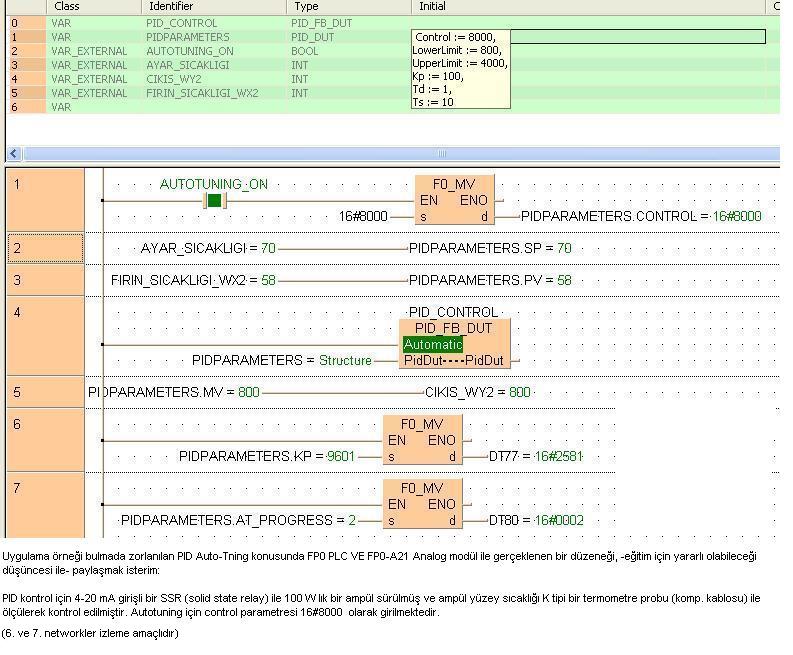Image resolution: width=793 pixels, height=655 pixels.
Task: Click the AUTOTUNING_ON green contact symbol
Action: tap(214, 201)
